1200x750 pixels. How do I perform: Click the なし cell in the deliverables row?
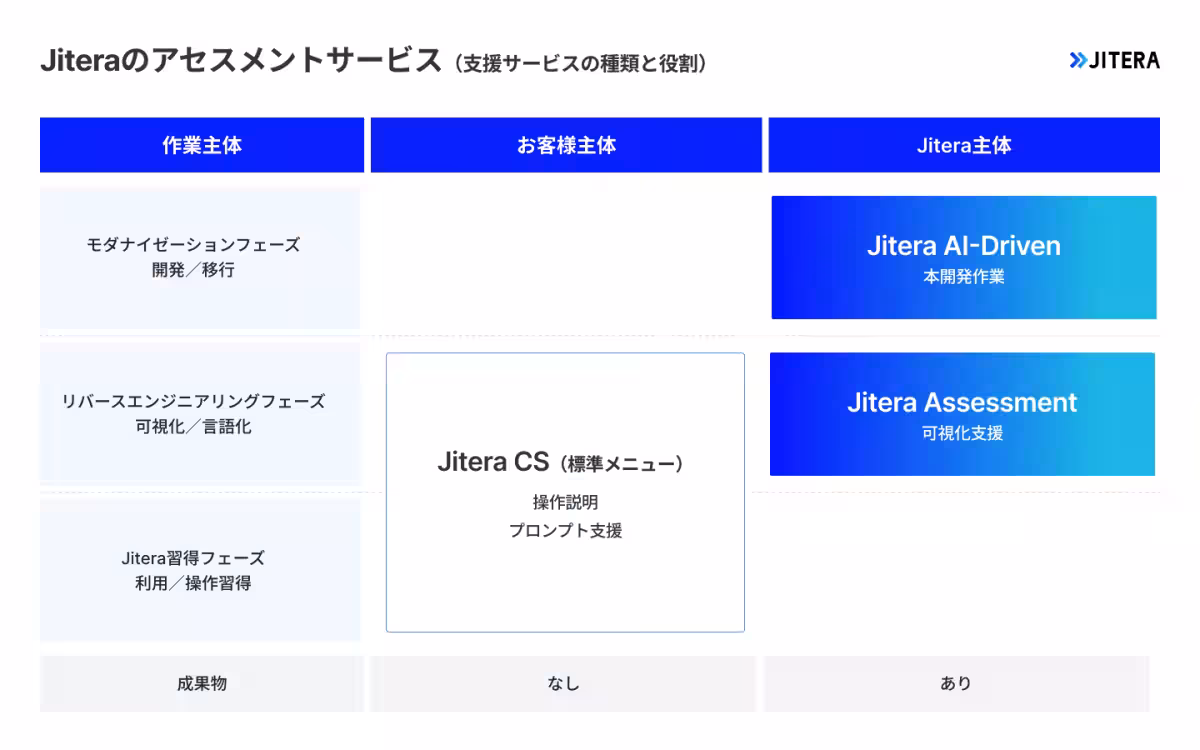563,684
